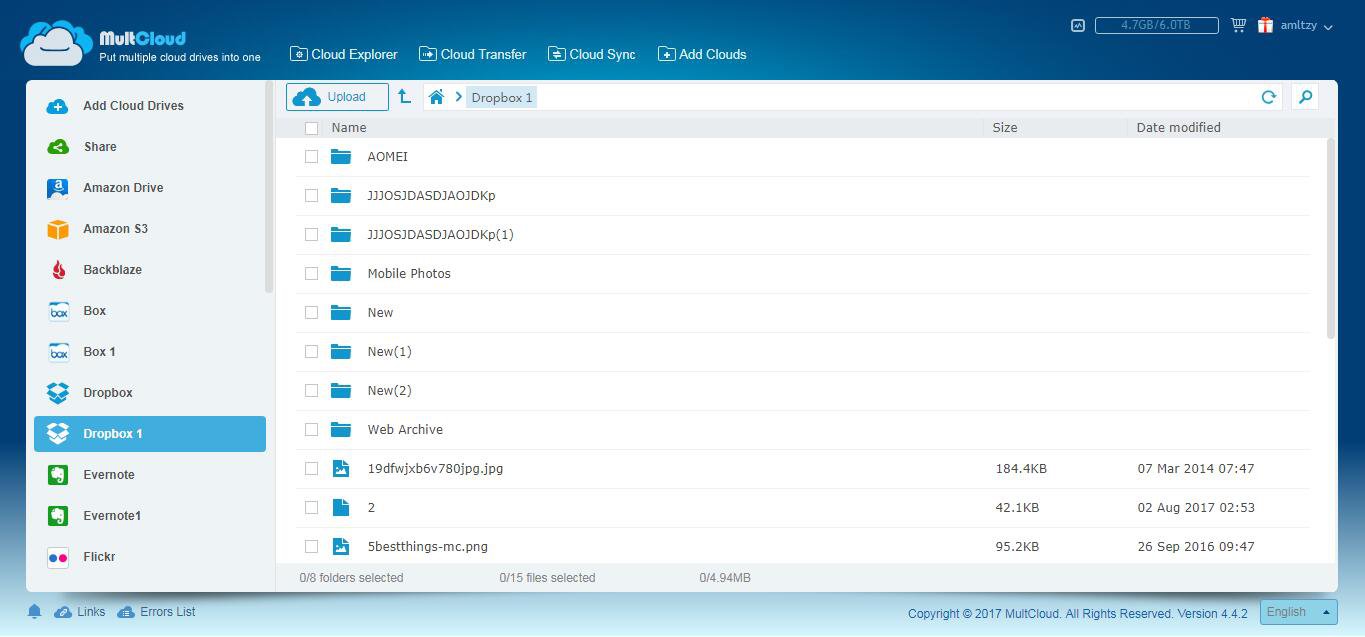Click the 5bestthings-mc.png file name

tap(427, 547)
